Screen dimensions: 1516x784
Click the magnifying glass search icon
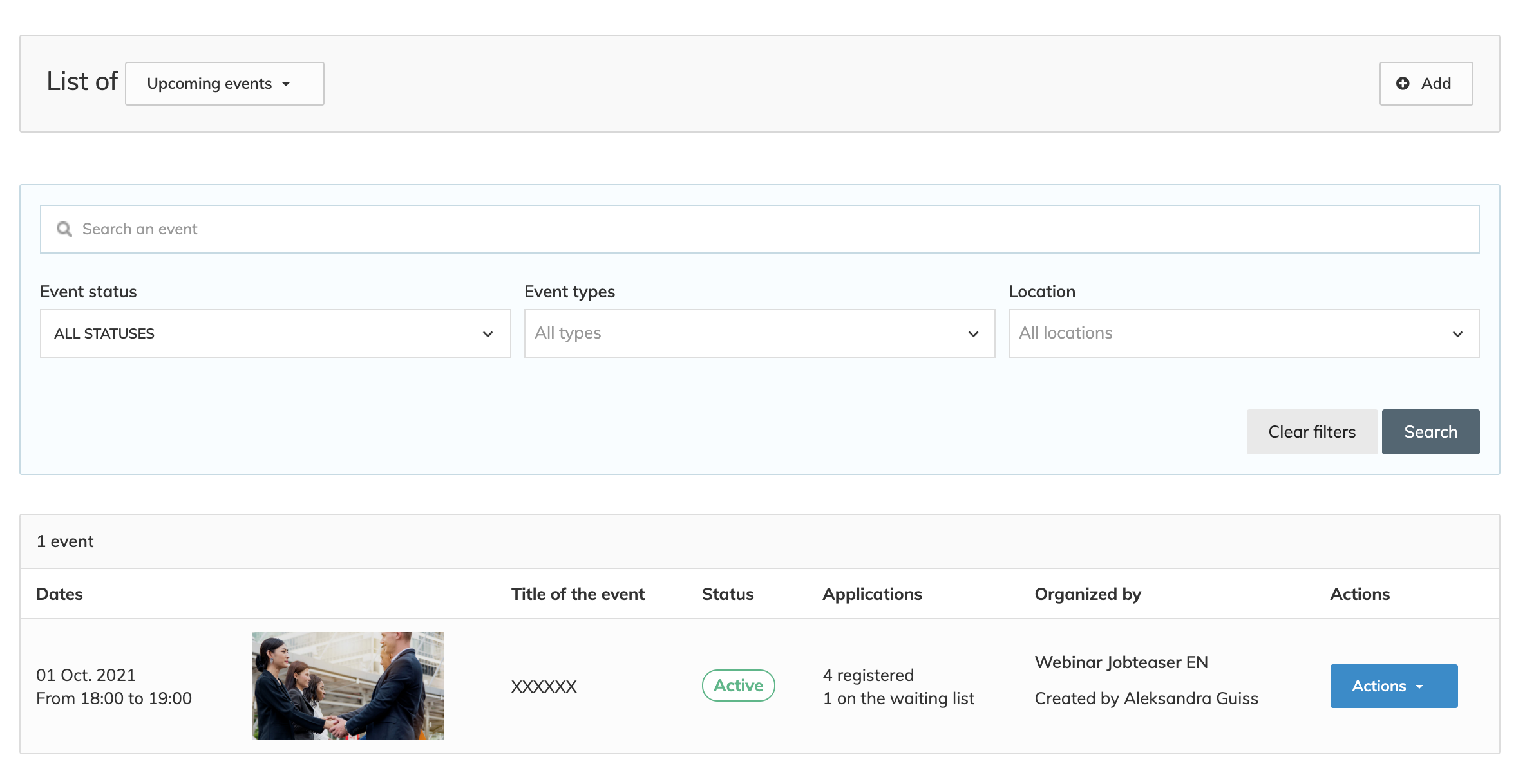coord(64,229)
